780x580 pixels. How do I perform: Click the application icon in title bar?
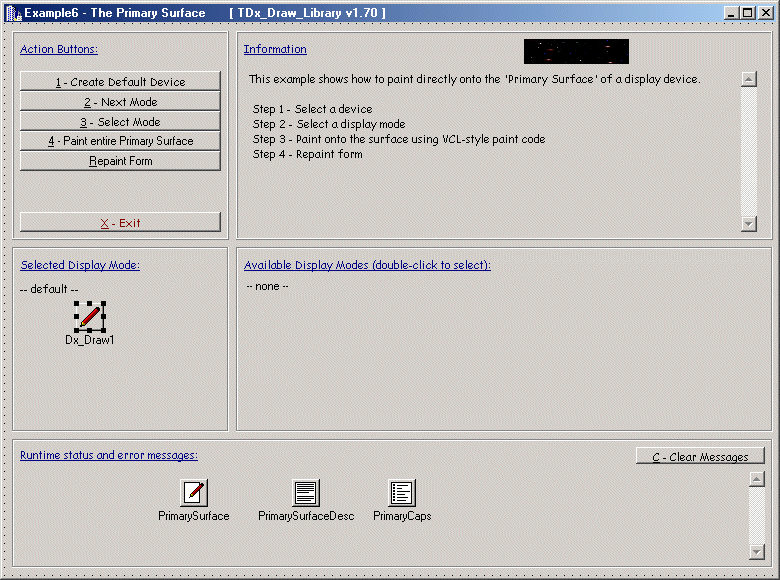pyautogui.click(x=13, y=13)
